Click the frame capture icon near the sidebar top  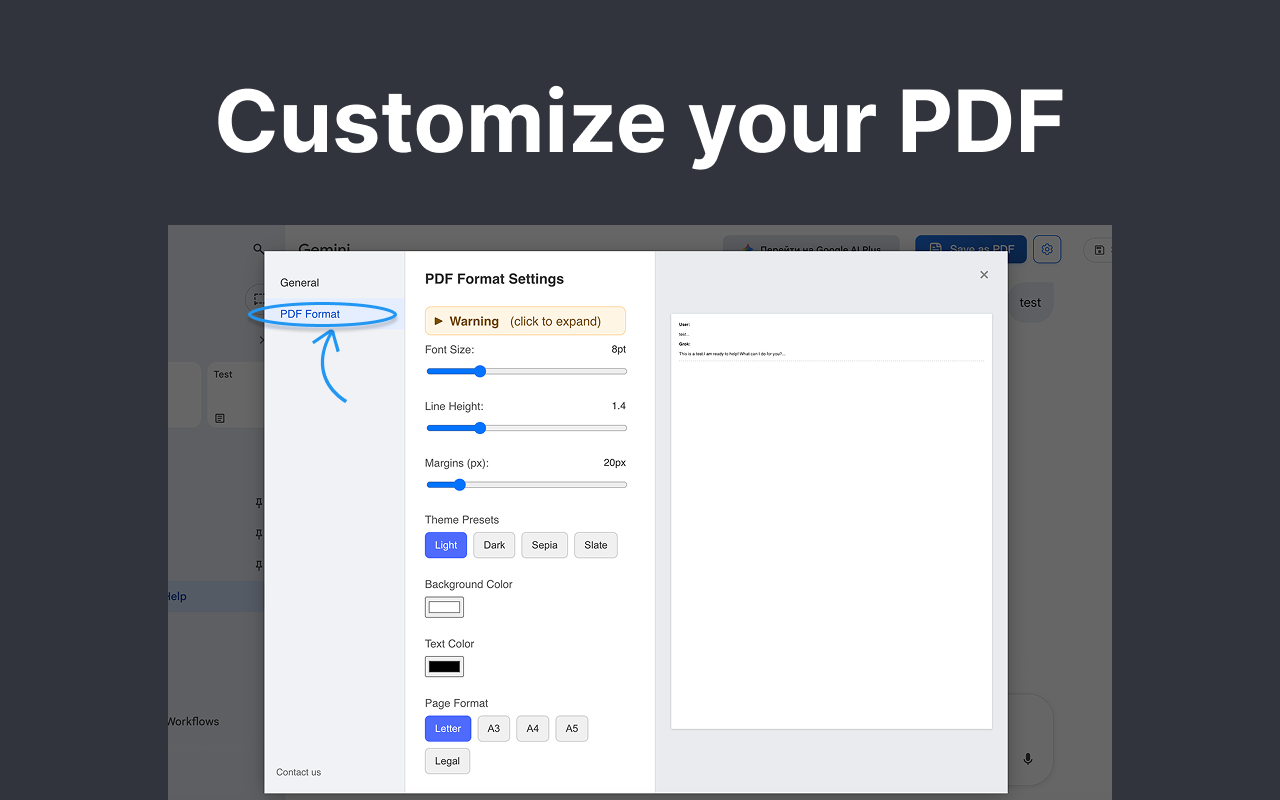pos(259,298)
